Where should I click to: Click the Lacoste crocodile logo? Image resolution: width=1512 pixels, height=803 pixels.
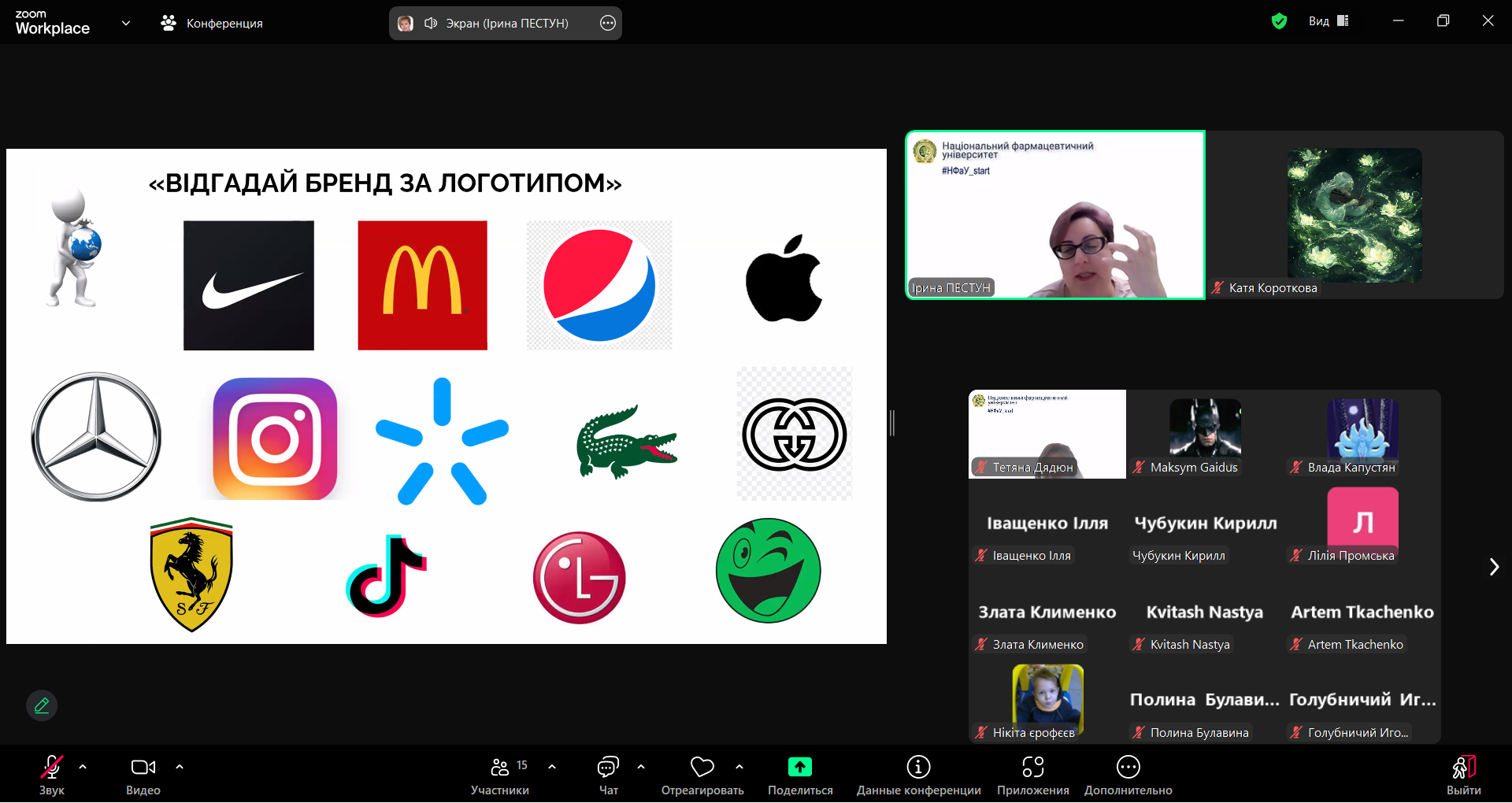coord(627,442)
